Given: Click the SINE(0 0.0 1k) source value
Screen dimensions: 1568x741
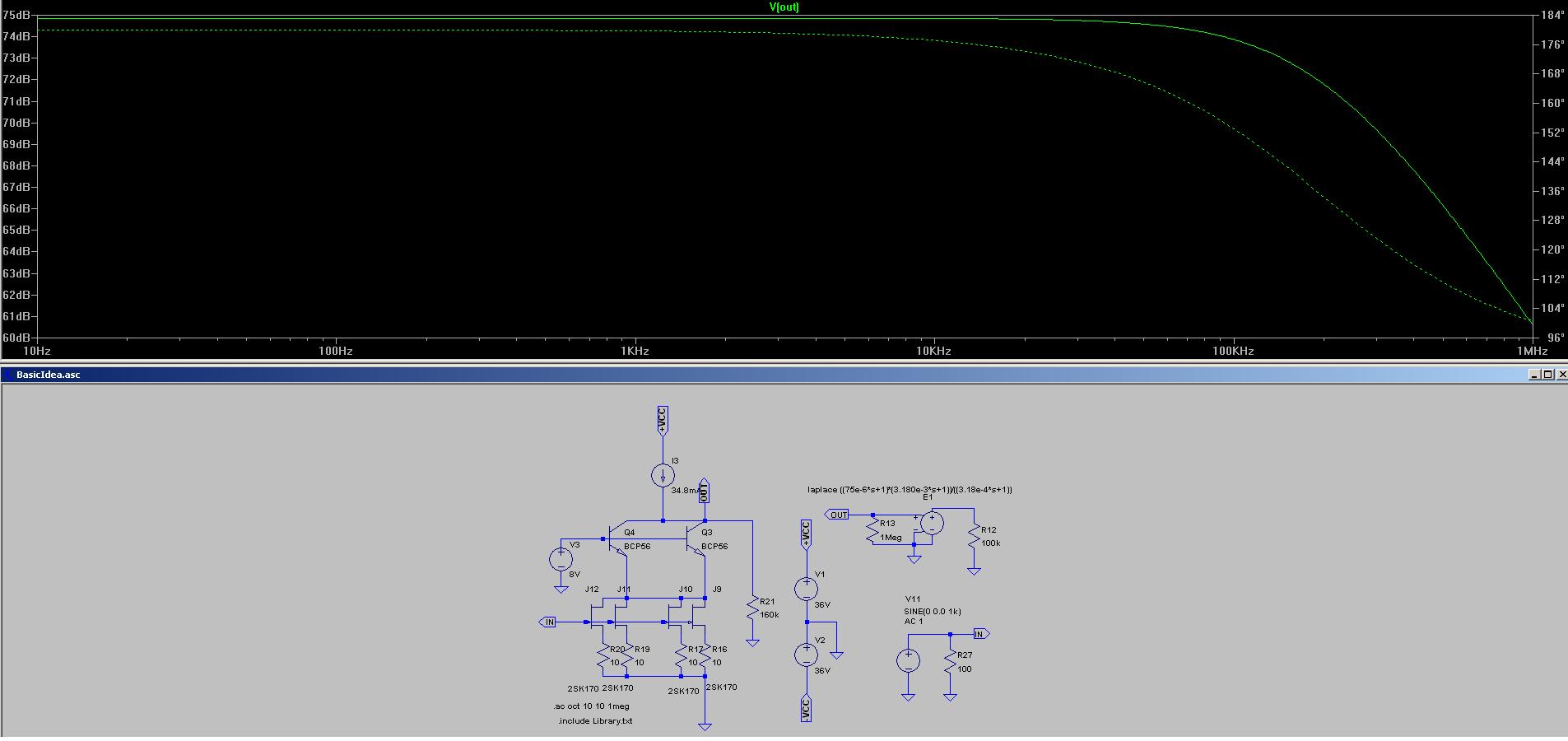Looking at the screenshot, I should (932, 611).
